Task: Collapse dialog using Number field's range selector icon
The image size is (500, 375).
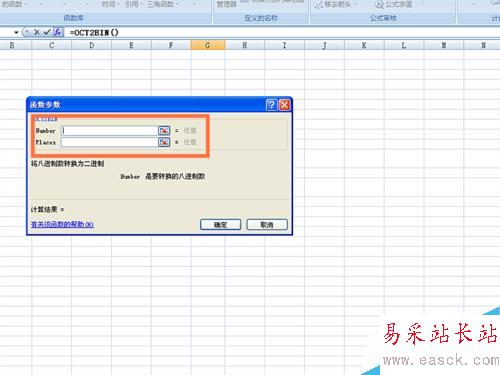Action: click(164, 130)
